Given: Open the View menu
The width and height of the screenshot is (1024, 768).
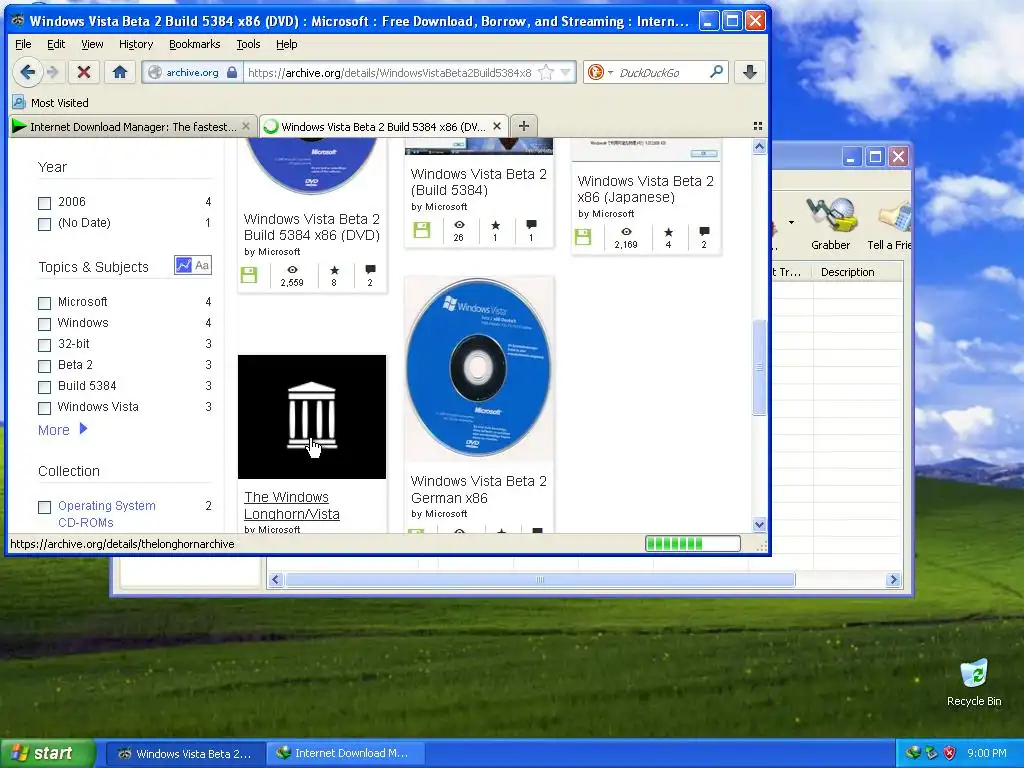Looking at the screenshot, I should tap(92, 44).
